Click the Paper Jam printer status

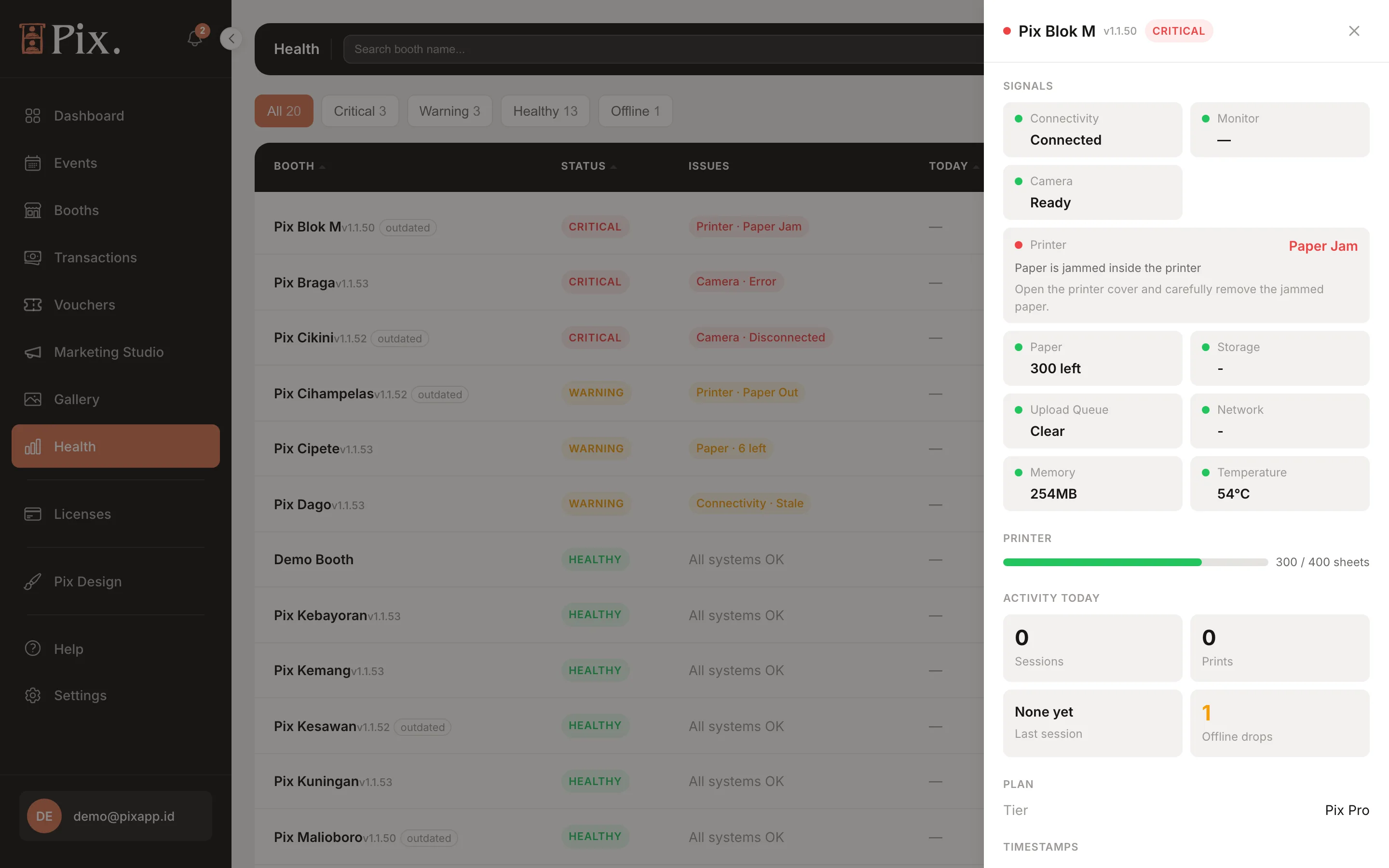pyautogui.click(x=1322, y=246)
